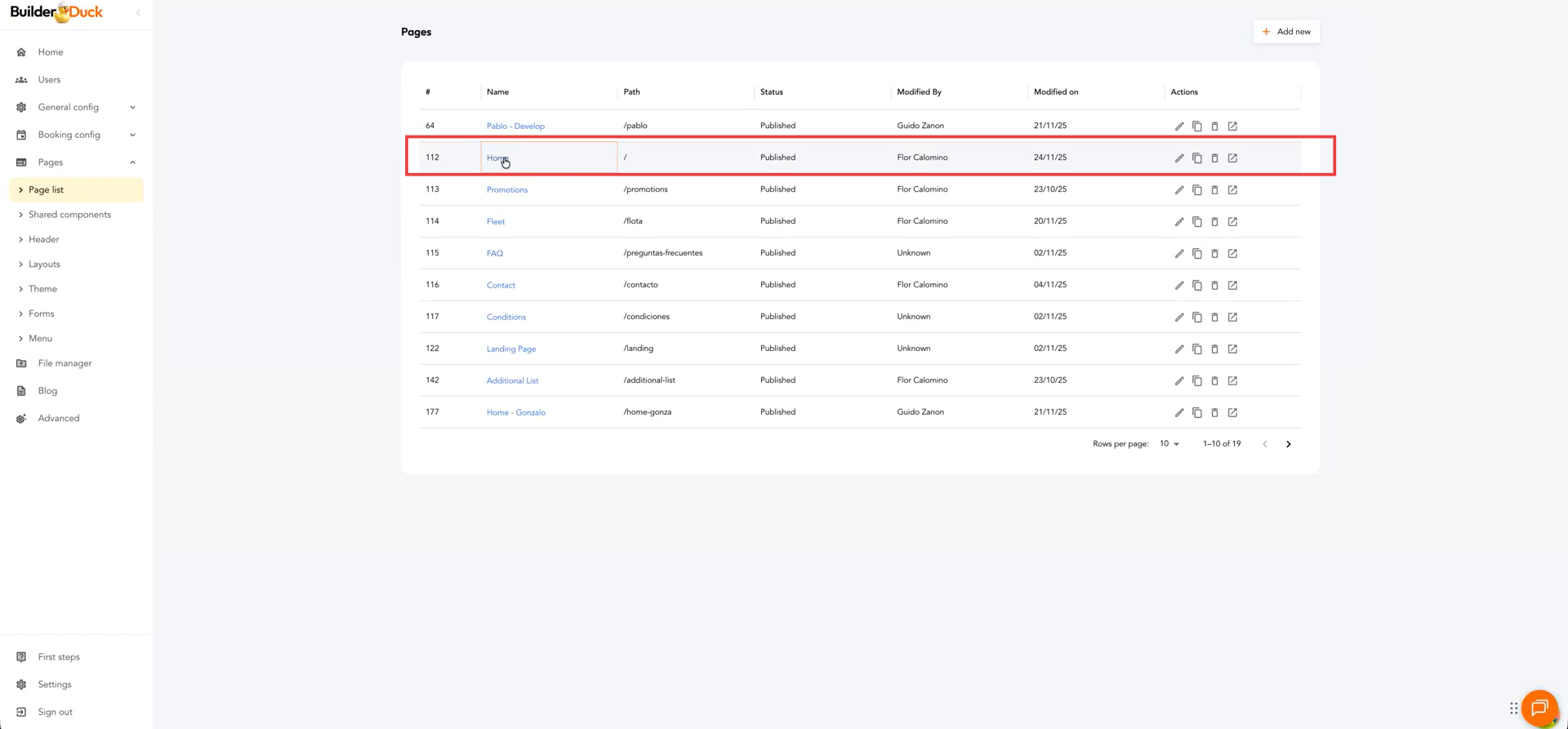This screenshot has width=1568, height=729.
Task: Open the support chat bubble icon
Action: point(1539,708)
